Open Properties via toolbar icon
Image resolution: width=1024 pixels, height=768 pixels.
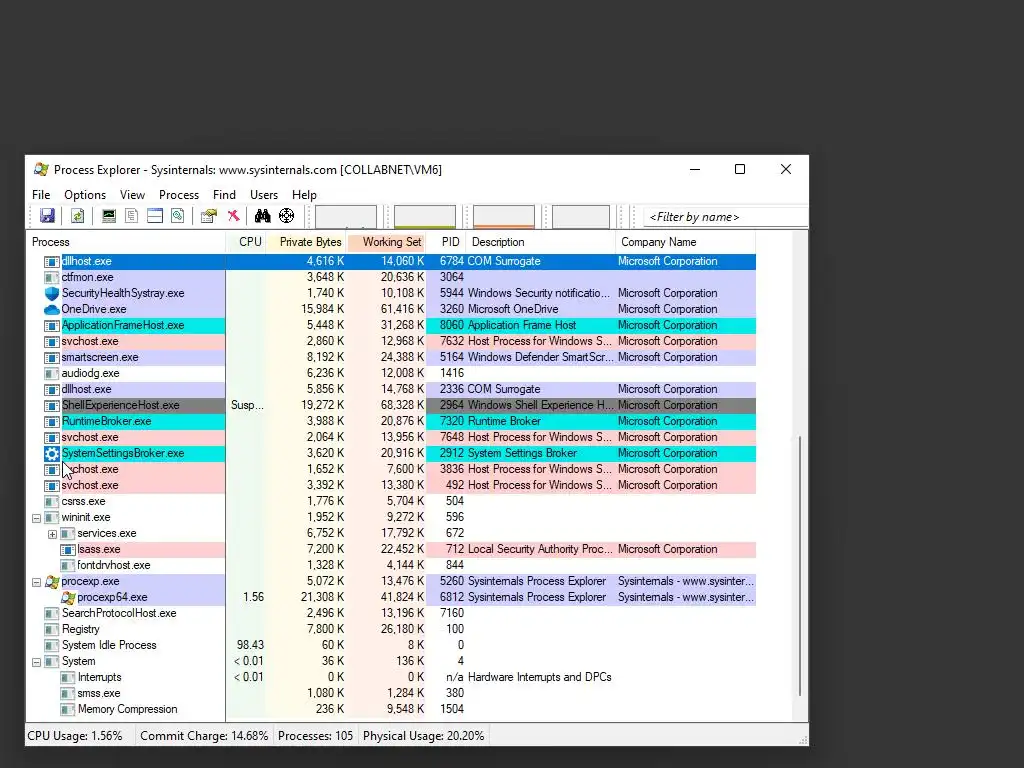click(x=209, y=216)
